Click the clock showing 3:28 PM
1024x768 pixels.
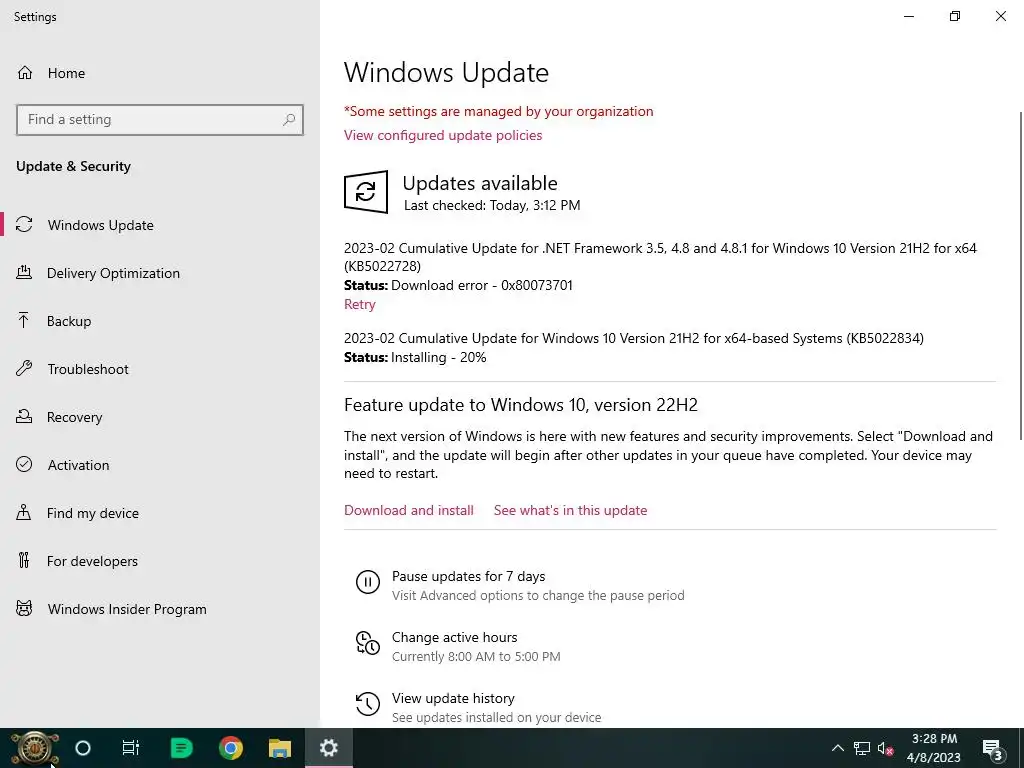pos(934,739)
